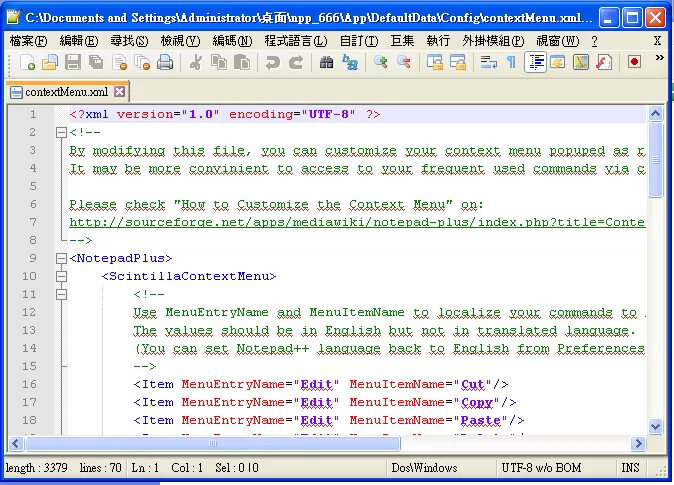This screenshot has width=674, height=485.
Task: Open the 外掛模組(P) plugins menu
Action: pyautogui.click(x=493, y=41)
